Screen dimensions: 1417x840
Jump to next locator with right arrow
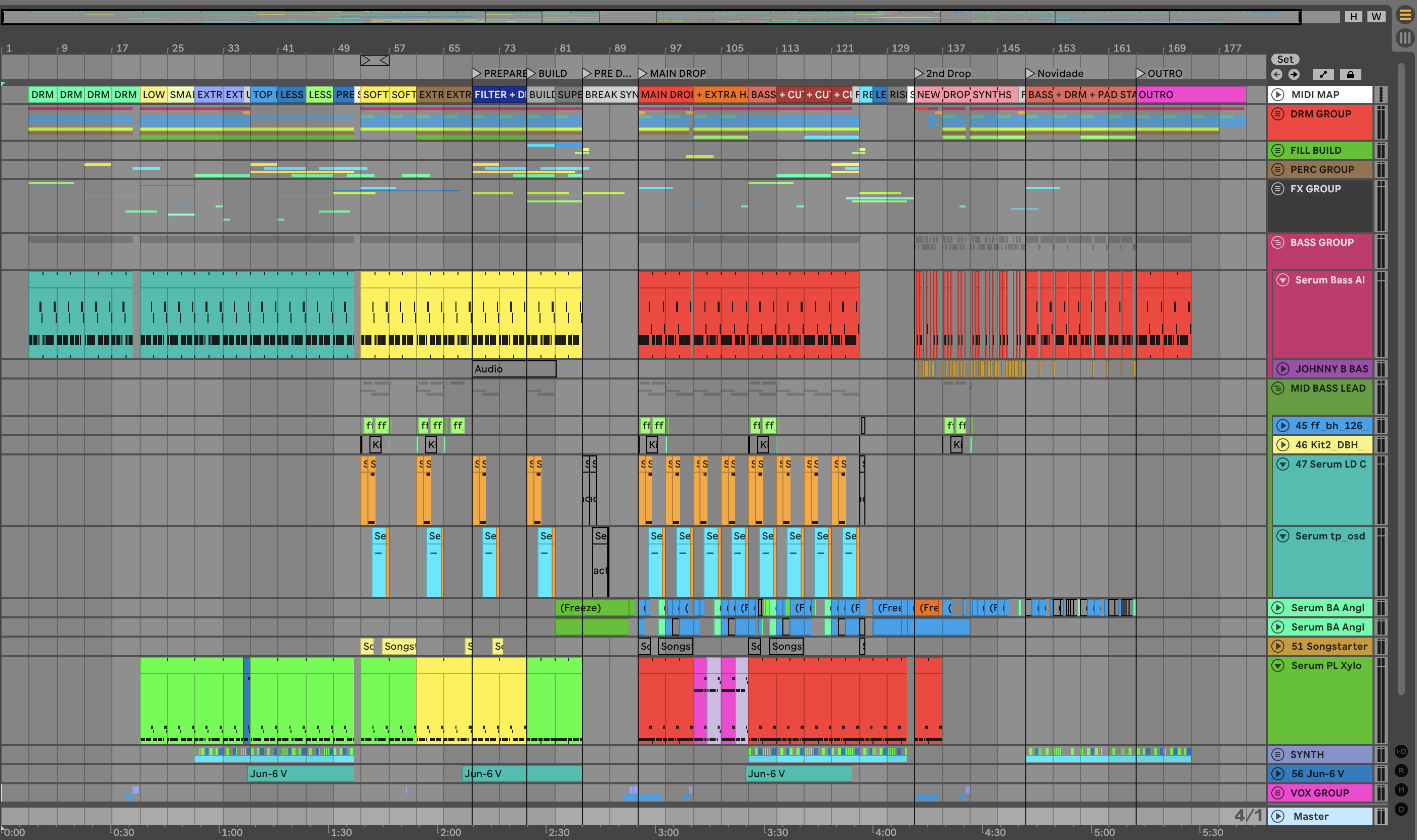1294,74
